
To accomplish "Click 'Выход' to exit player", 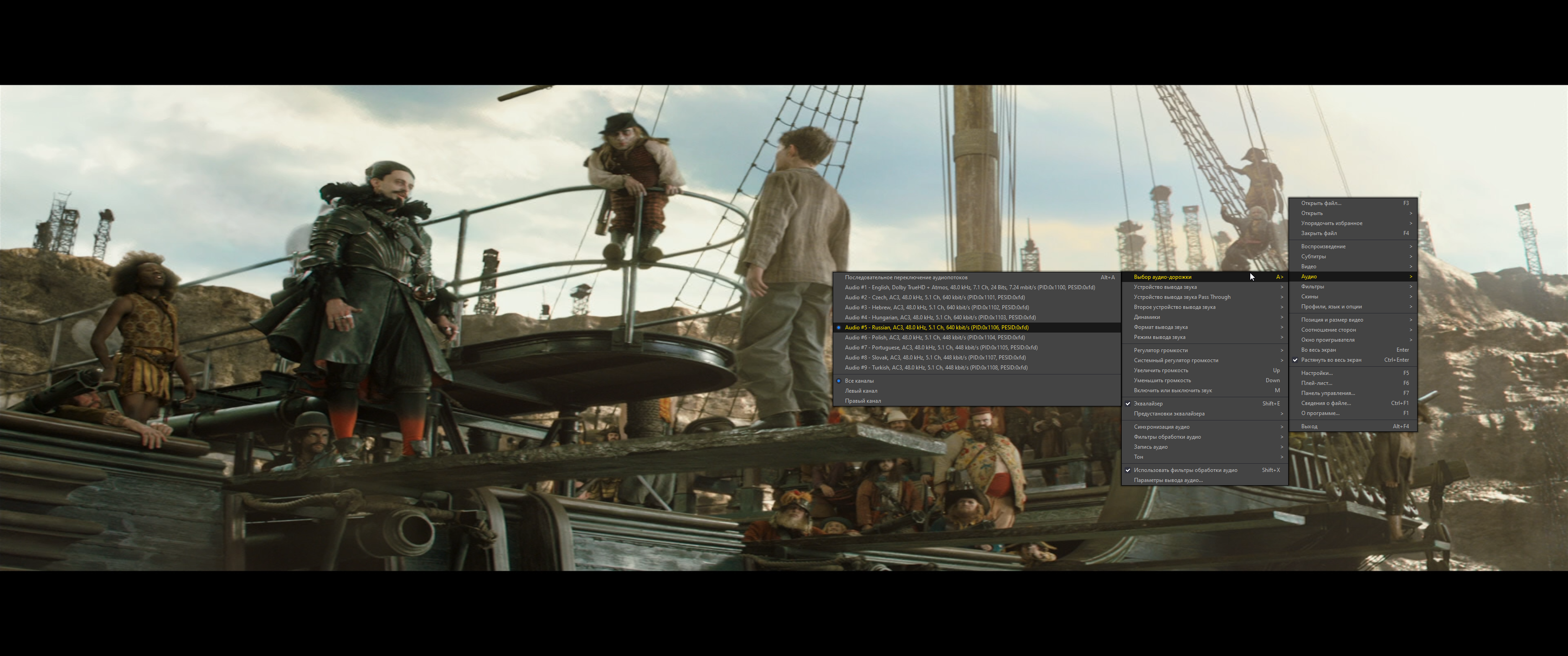I will click(1352, 426).
